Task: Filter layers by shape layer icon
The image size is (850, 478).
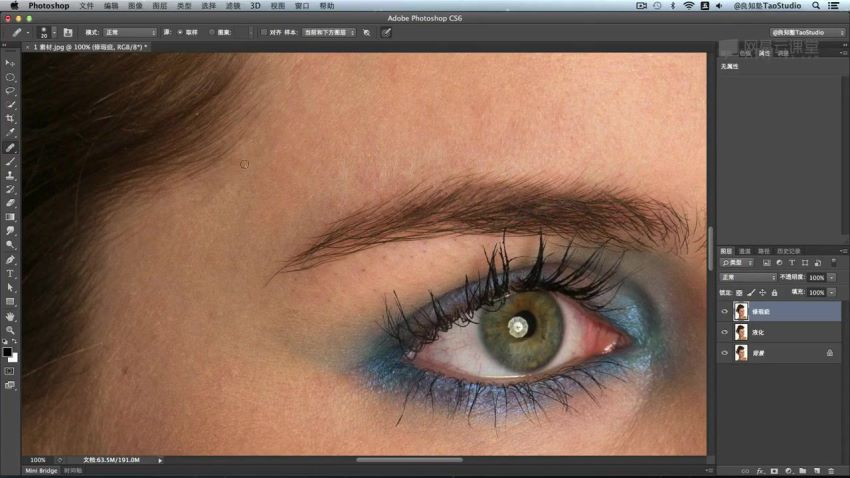Action: click(805, 263)
